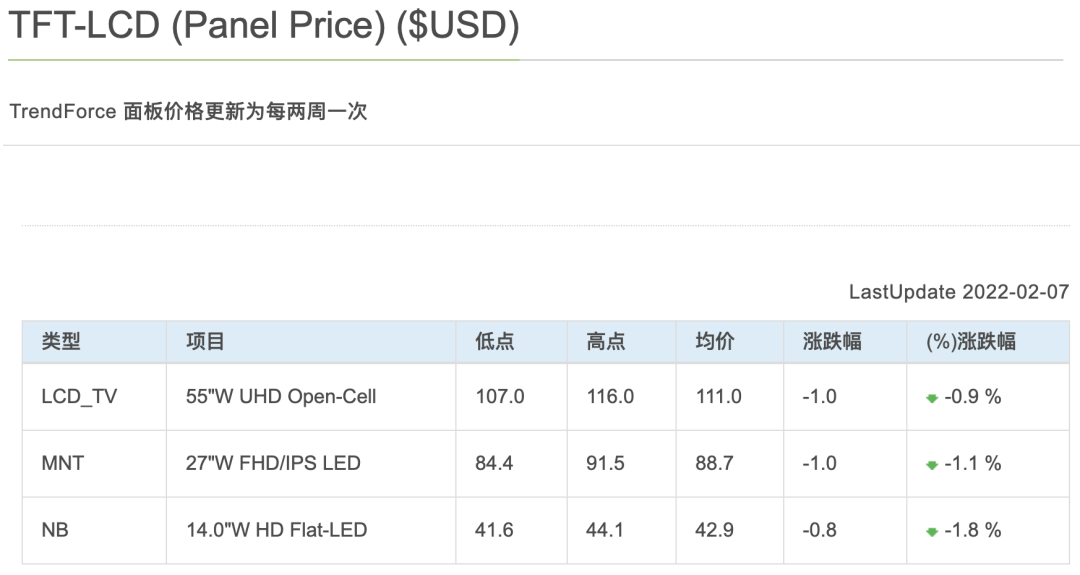Click the LastUpdate 2022-02-07 text

click(959, 292)
